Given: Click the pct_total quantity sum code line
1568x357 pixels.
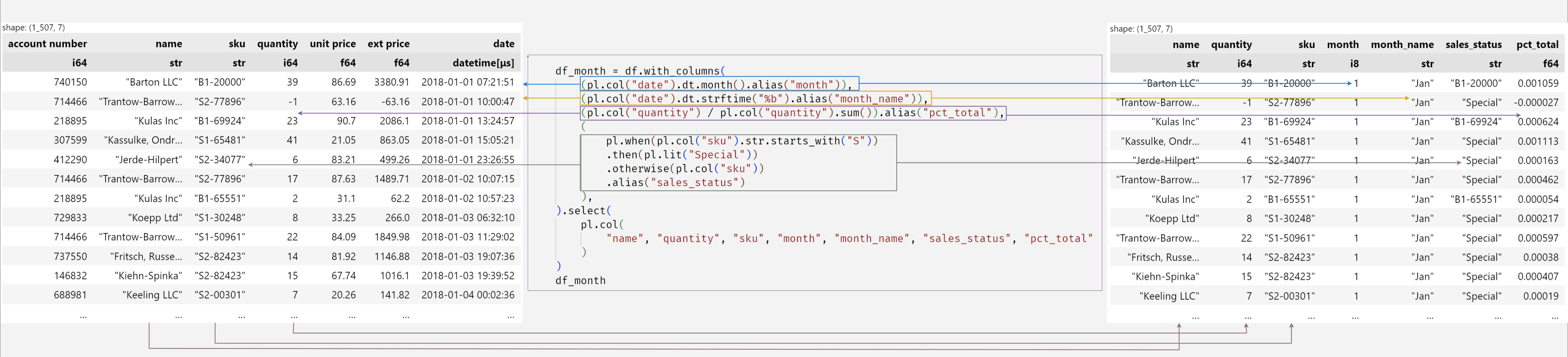Looking at the screenshot, I should (x=793, y=113).
